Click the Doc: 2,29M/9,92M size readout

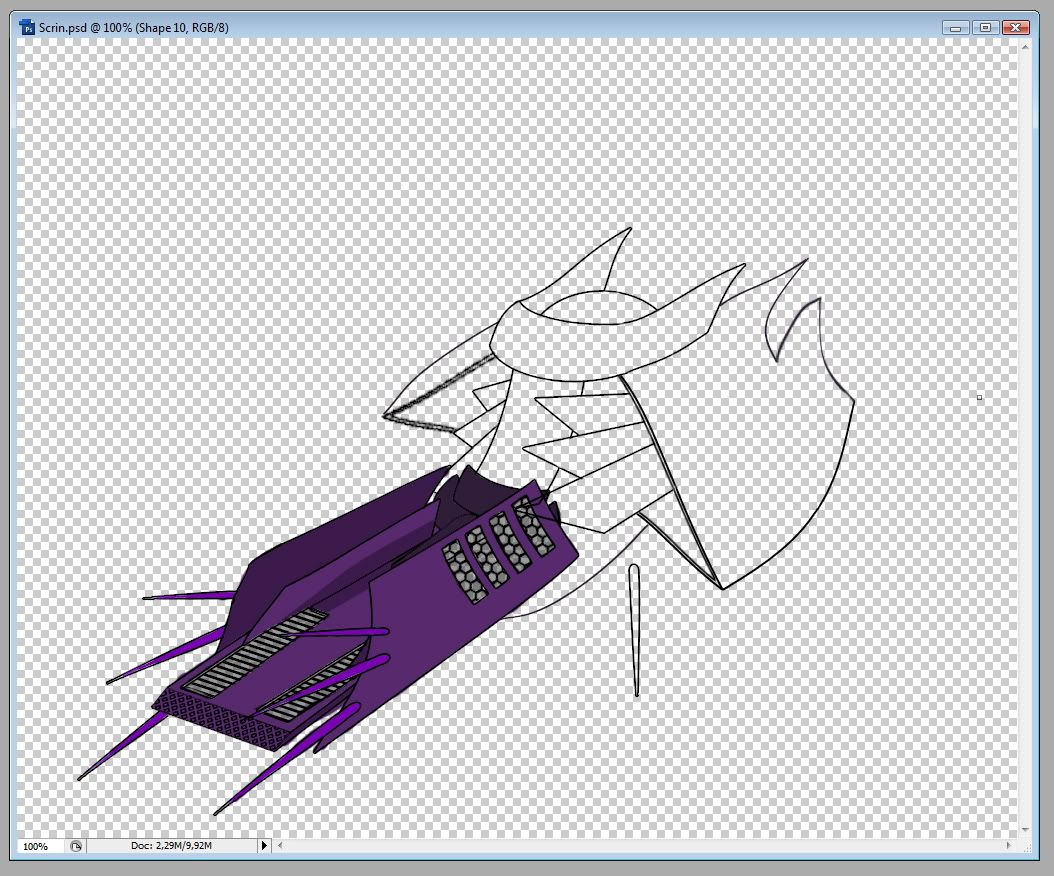[x=171, y=846]
